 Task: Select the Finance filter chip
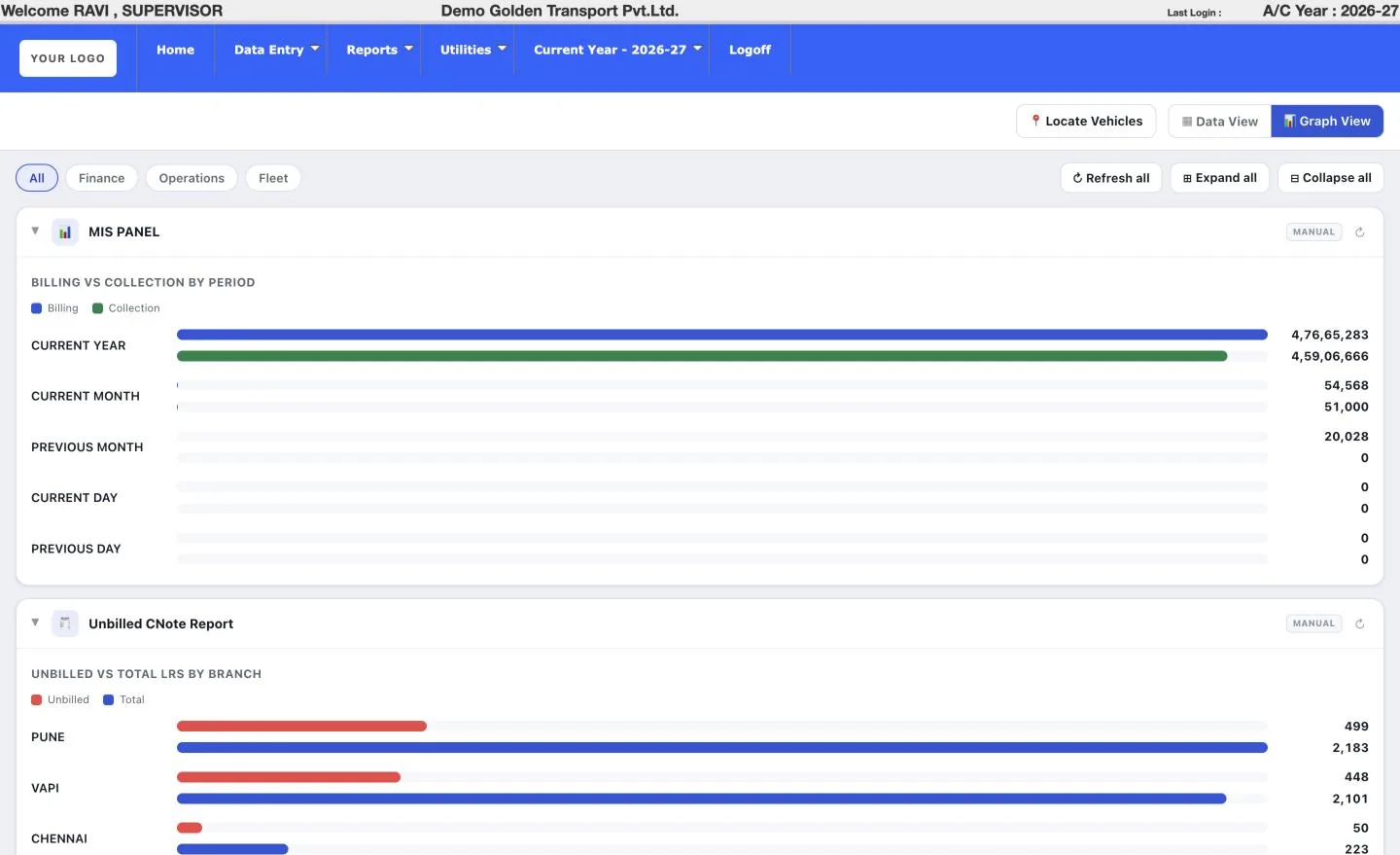click(x=102, y=178)
